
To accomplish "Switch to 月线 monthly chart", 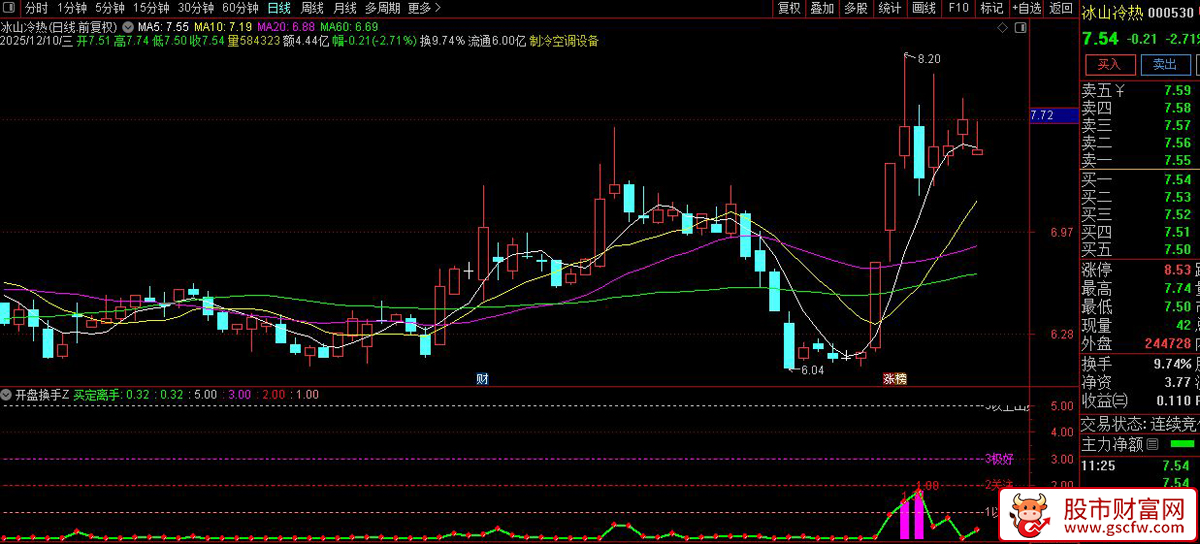I will (345, 8).
